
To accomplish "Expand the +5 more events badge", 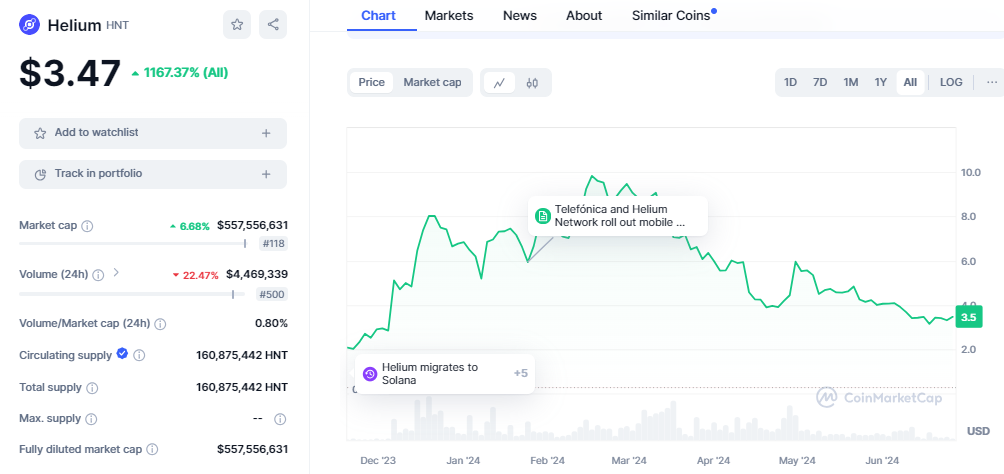I will click(521, 373).
